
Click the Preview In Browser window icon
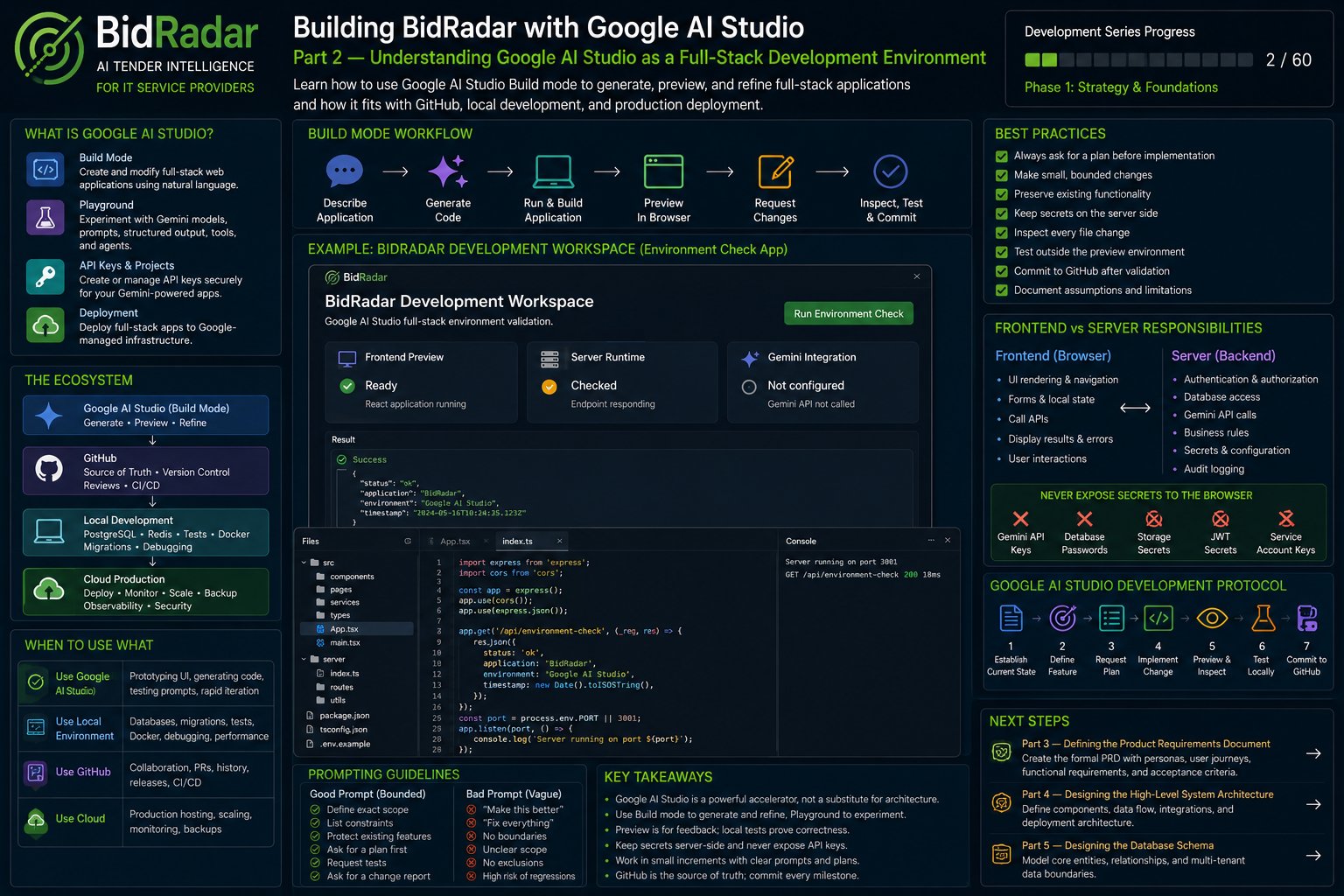click(664, 171)
